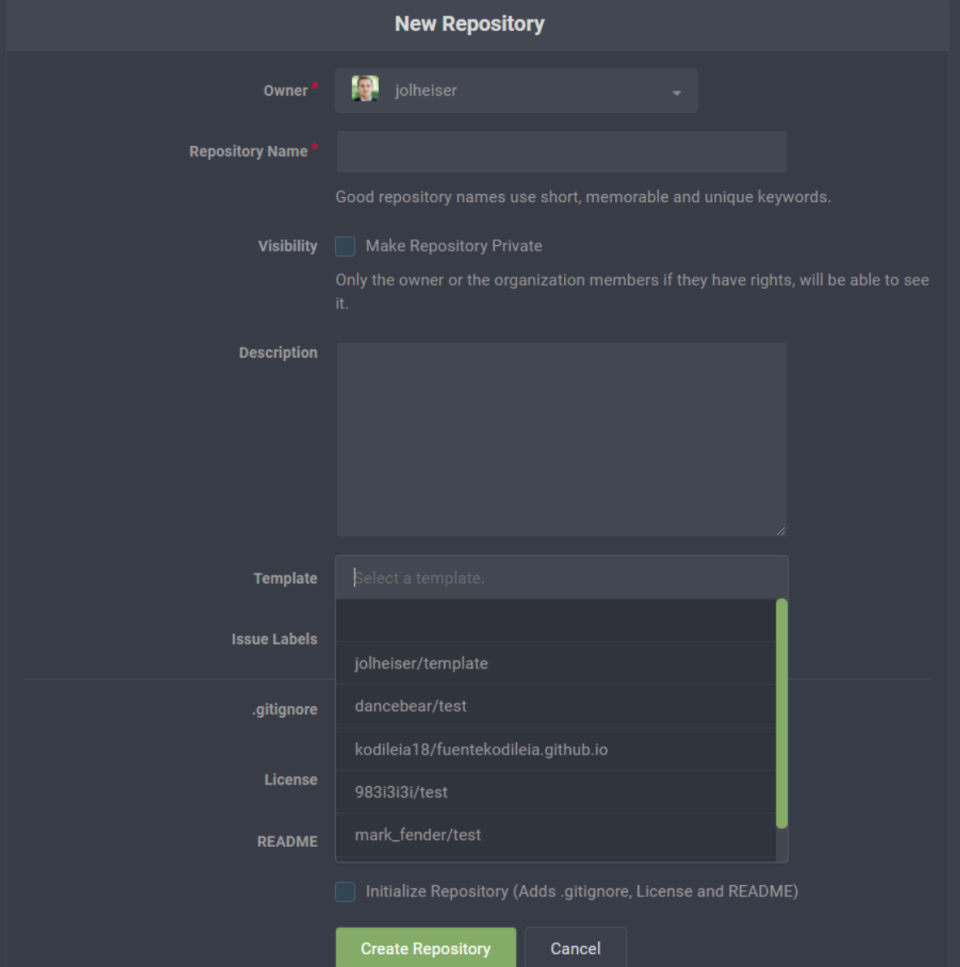This screenshot has height=967, width=960.
Task: Enable the Initialize Repository checkbox
Action: click(x=345, y=891)
